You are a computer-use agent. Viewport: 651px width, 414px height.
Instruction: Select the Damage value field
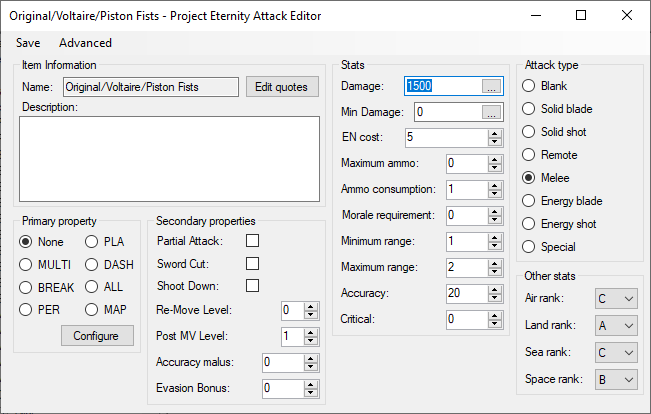click(x=443, y=86)
